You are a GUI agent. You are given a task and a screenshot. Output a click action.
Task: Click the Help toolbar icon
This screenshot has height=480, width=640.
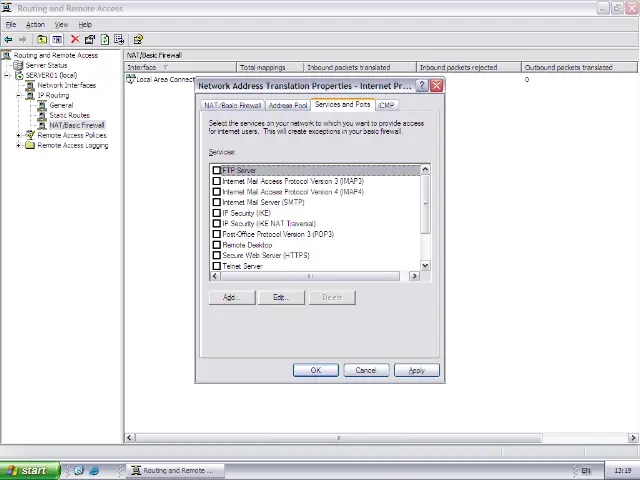138,40
